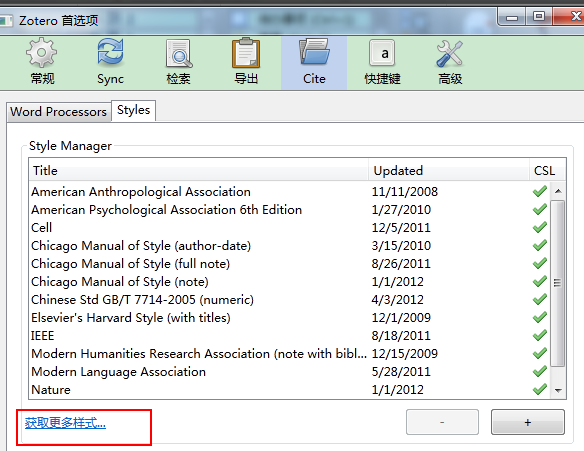The height and width of the screenshot is (451, 584).
Task: Click the 1/27/2010 updated date
Action: (x=401, y=210)
